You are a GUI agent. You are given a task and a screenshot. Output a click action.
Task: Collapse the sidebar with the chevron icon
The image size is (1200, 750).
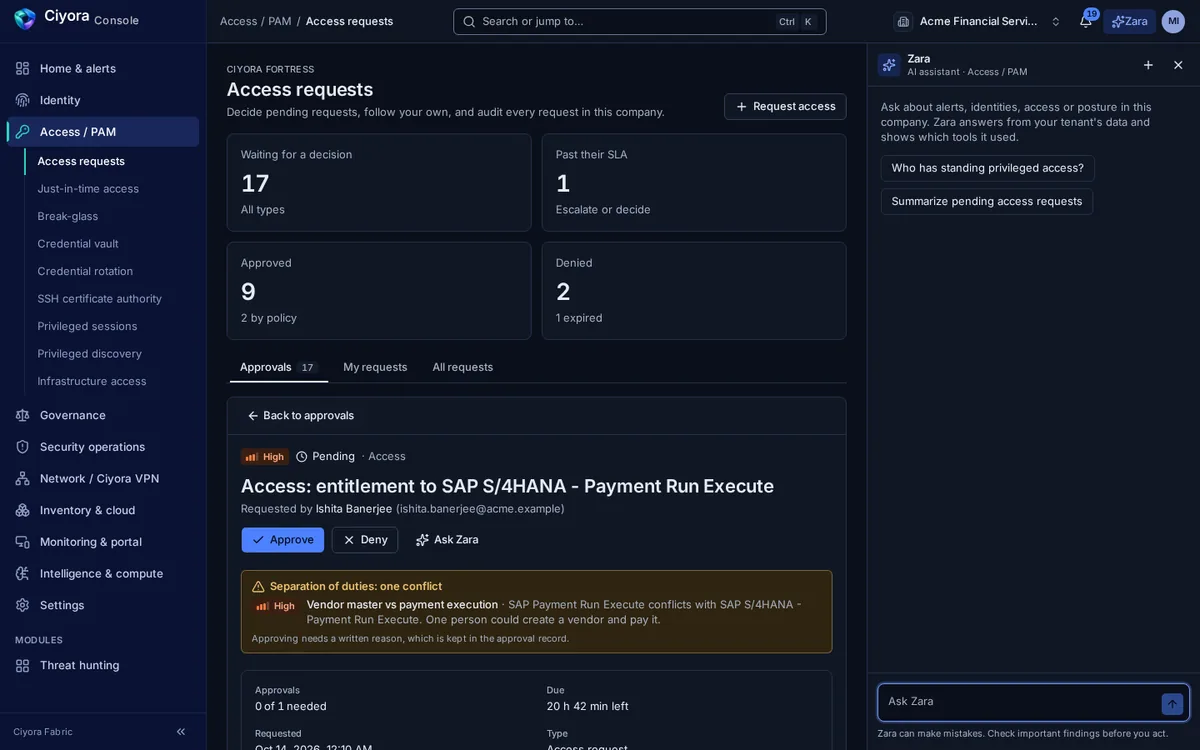click(x=181, y=732)
